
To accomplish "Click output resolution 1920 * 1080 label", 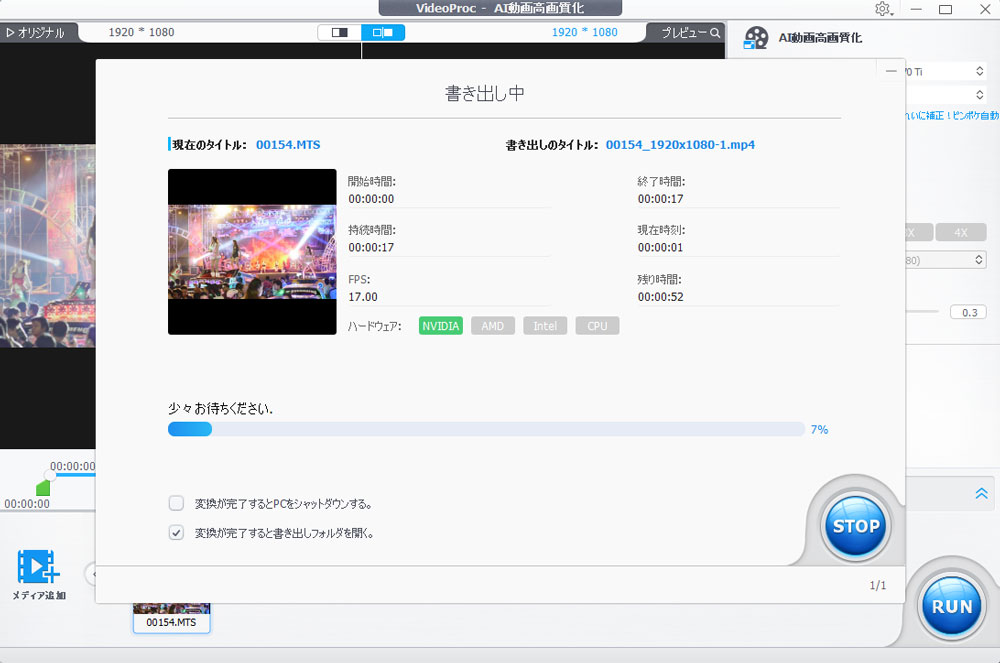I will (585, 33).
